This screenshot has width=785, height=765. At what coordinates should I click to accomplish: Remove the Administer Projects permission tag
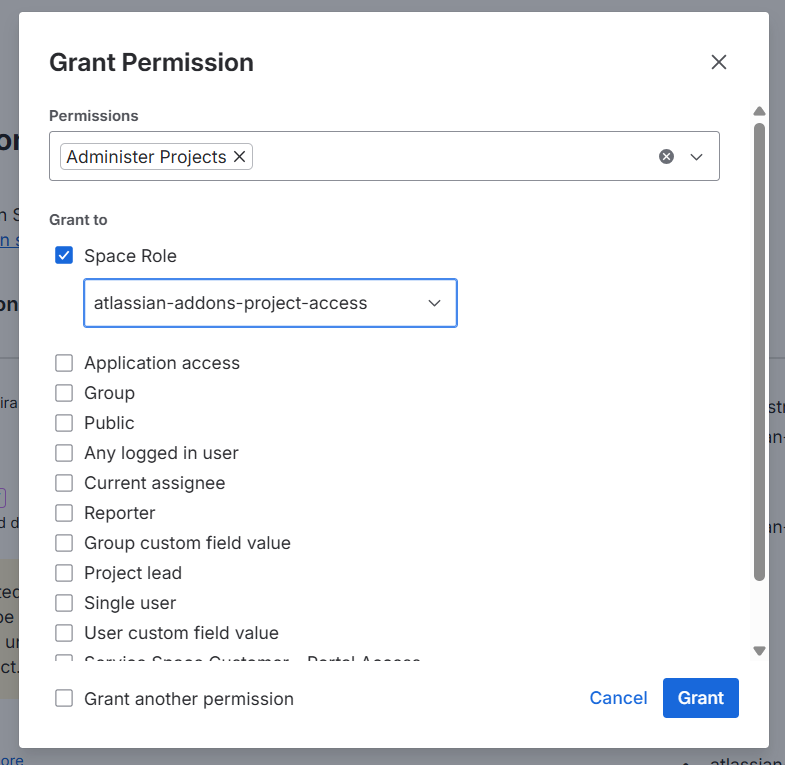click(239, 157)
